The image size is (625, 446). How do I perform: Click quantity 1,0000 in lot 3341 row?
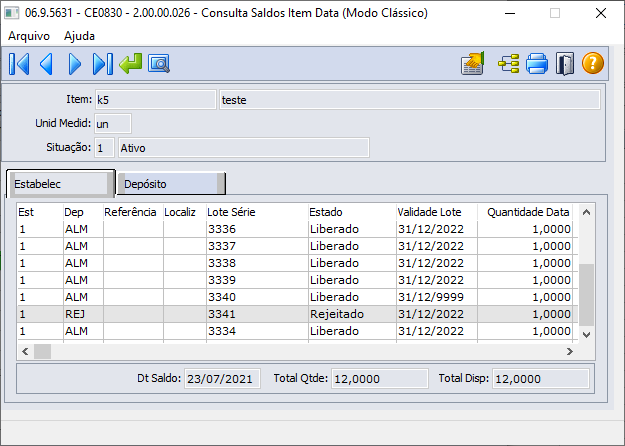(x=525, y=314)
